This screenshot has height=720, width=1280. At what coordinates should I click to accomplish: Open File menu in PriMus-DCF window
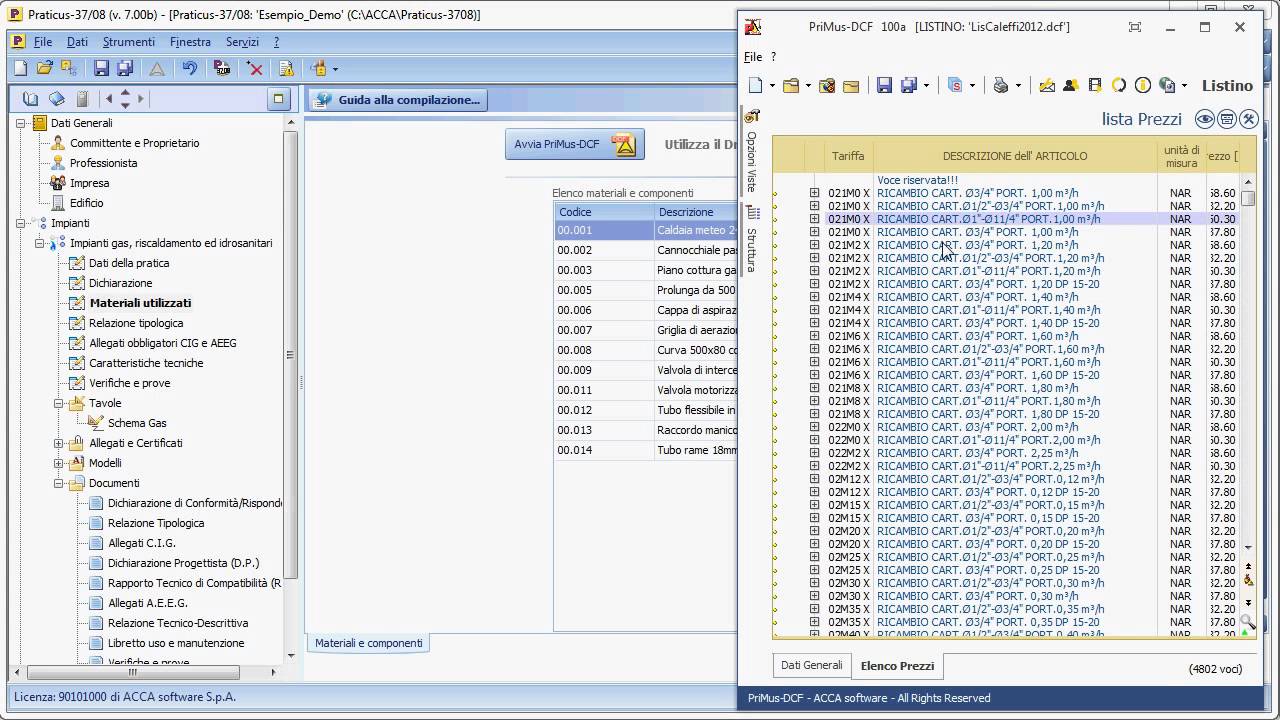(x=753, y=57)
